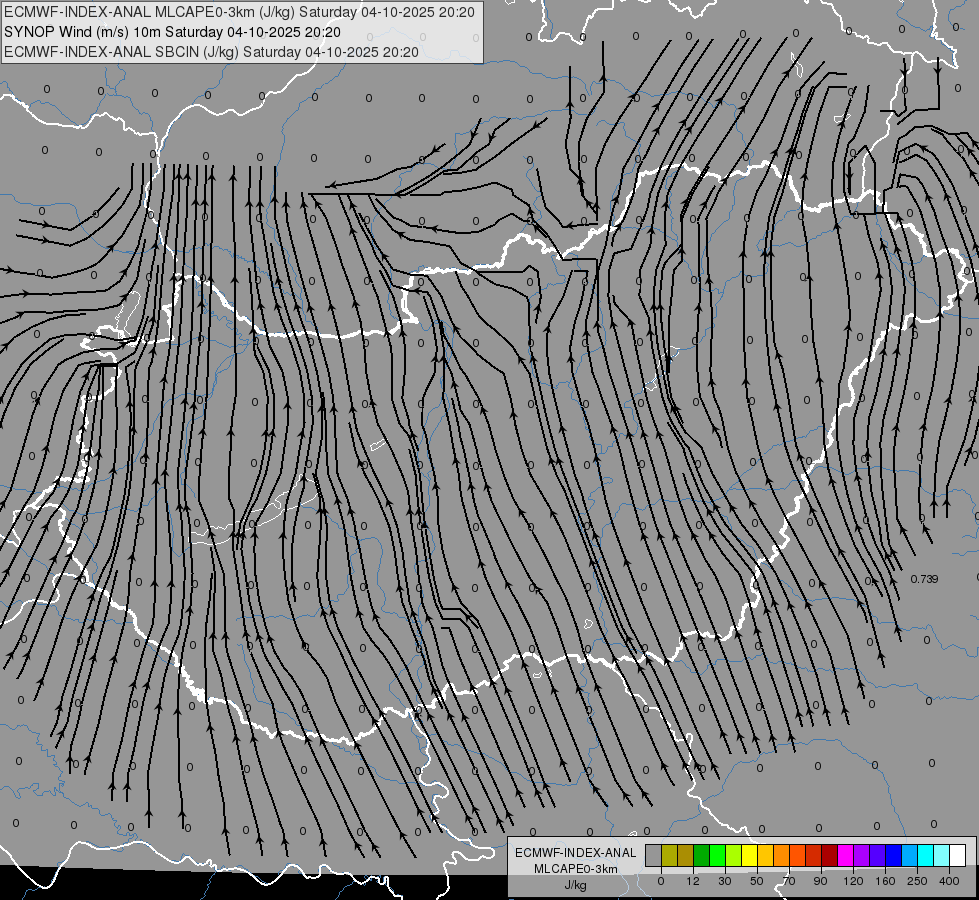This screenshot has width=979, height=900.
Task: Click the white swatch at the legend end
Action: pyautogui.click(x=958, y=856)
